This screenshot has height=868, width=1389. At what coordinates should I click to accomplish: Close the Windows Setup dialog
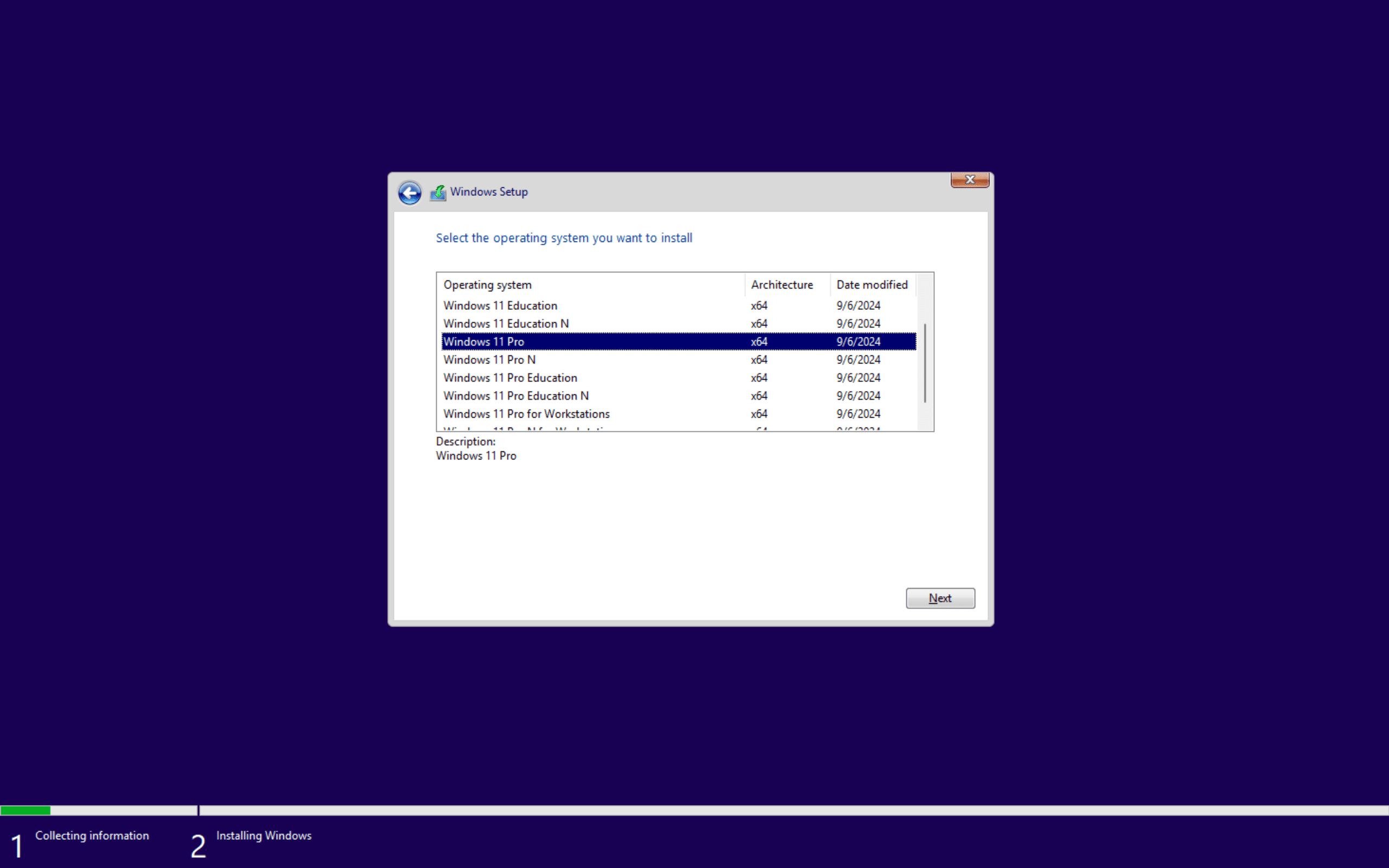click(x=970, y=180)
